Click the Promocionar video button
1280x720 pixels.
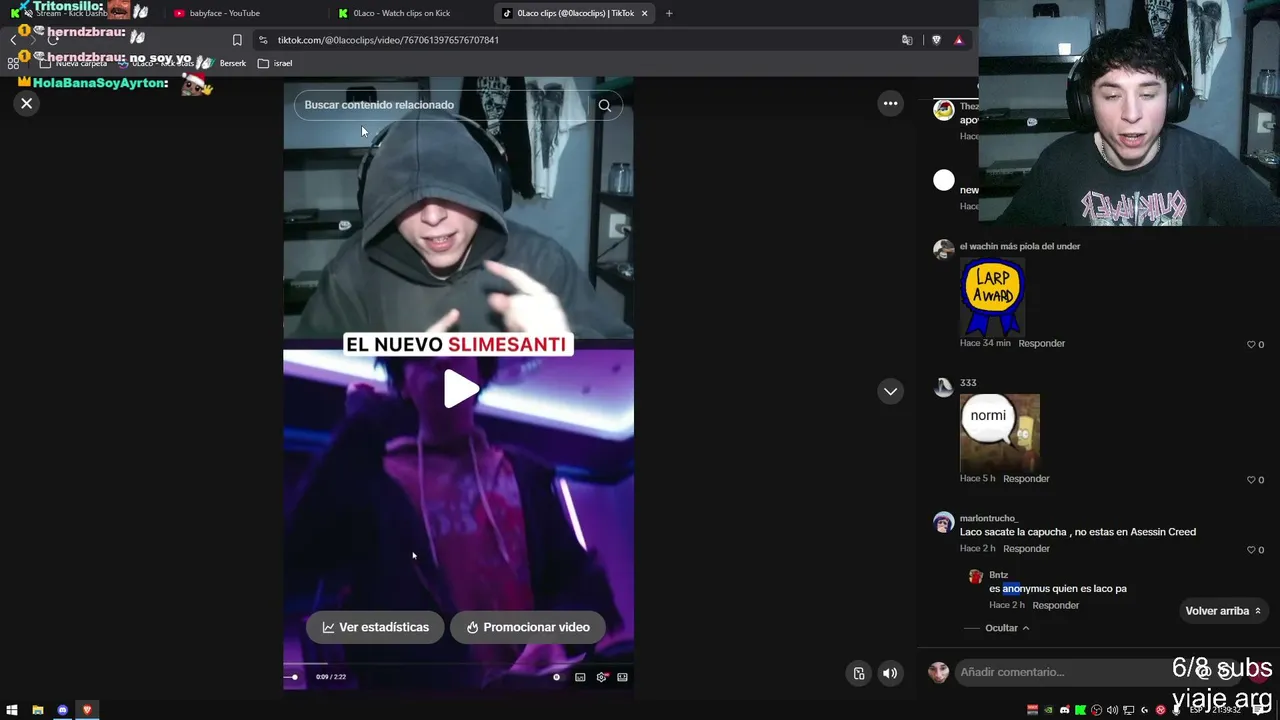(527, 627)
